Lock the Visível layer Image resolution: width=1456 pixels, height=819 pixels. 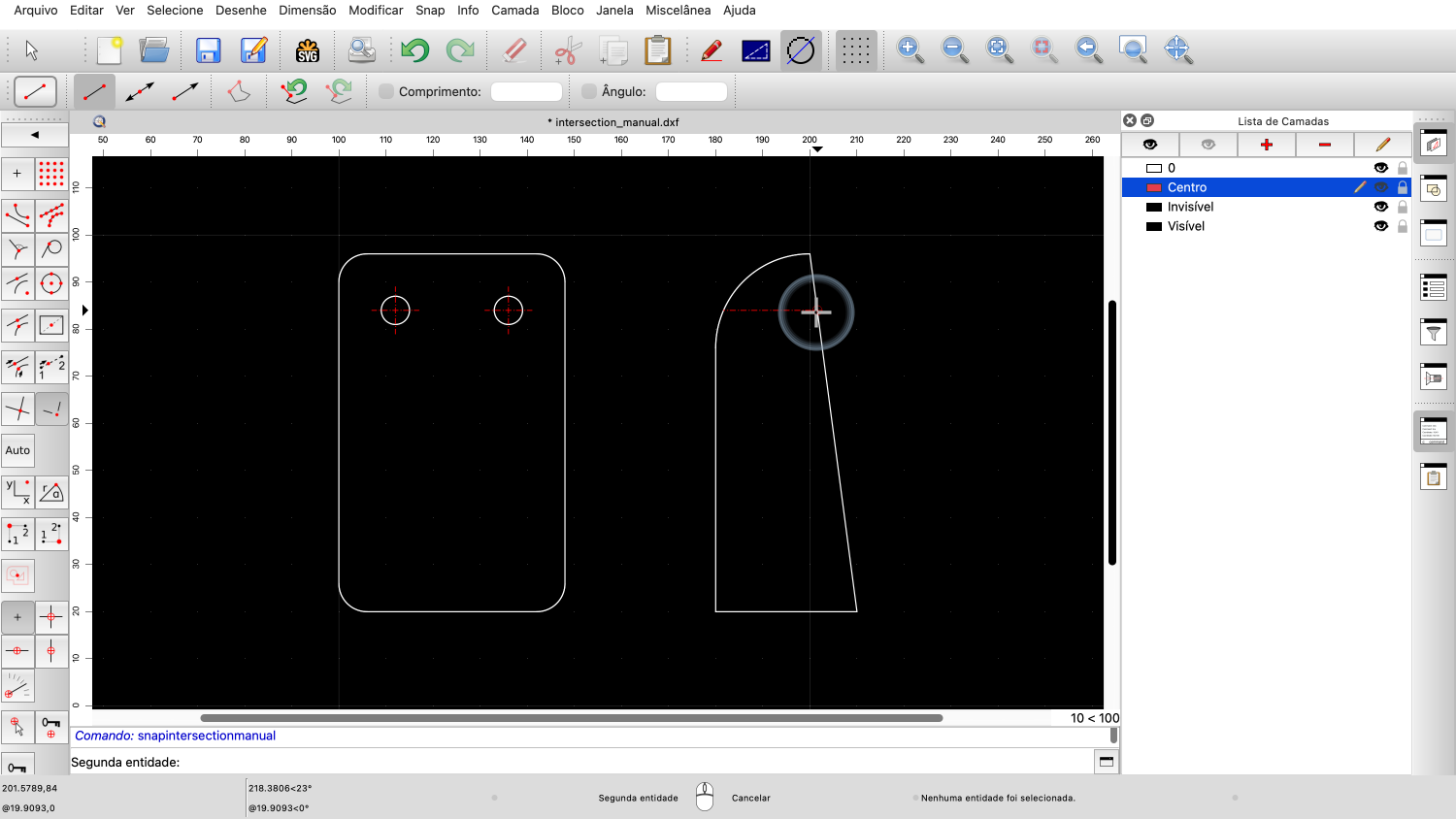[1403, 226]
